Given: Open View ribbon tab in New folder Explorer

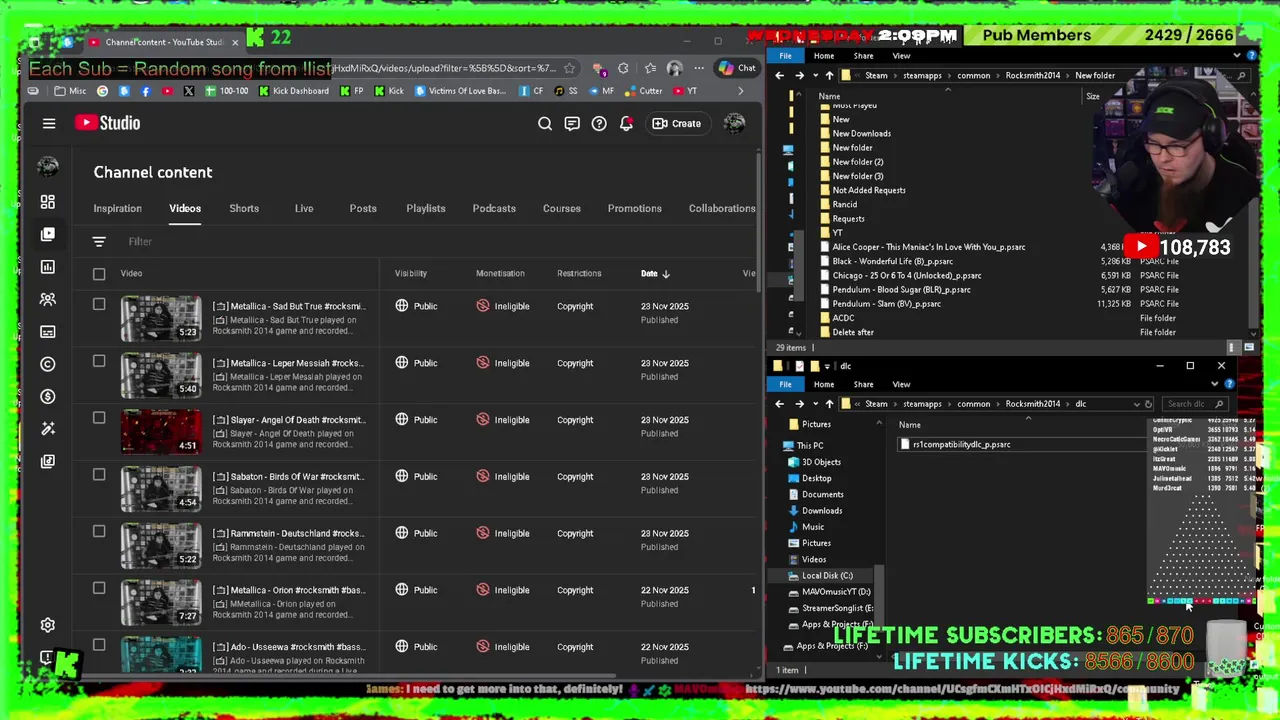Looking at the screenshot, I should pyautogui.click(x=901, y=56).
